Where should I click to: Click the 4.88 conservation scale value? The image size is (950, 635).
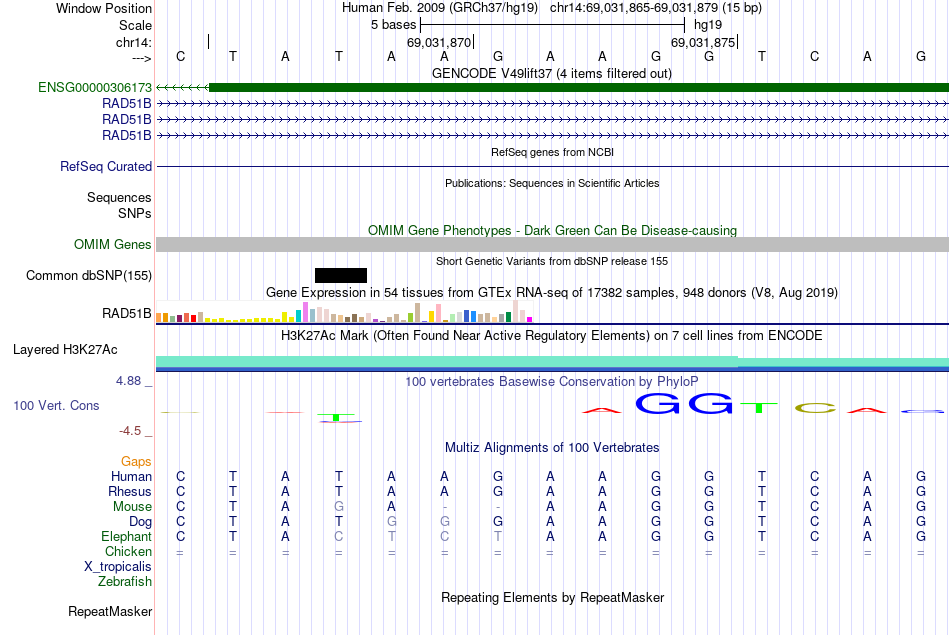click(x=128, y=381)
